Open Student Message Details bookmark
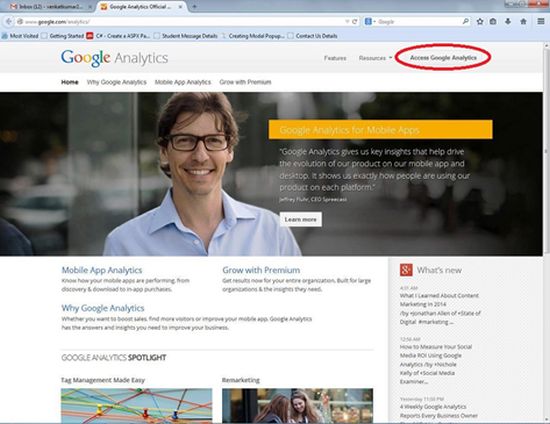 [186, 36]
